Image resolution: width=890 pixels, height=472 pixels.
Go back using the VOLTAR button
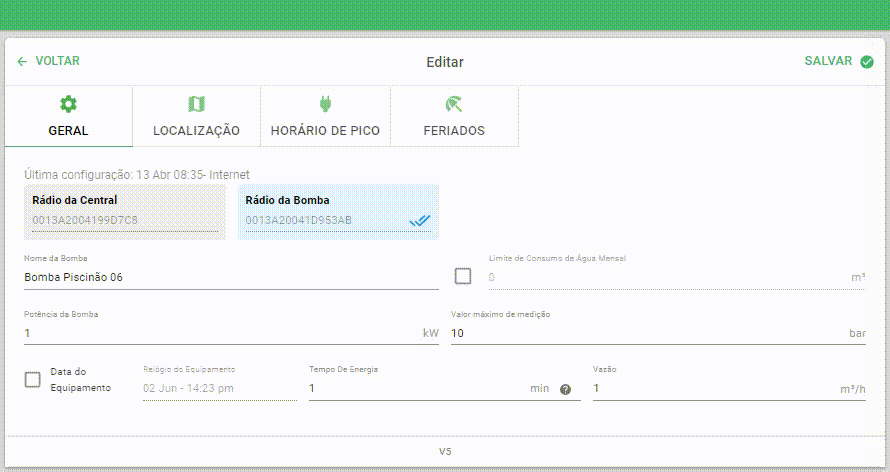48,61
